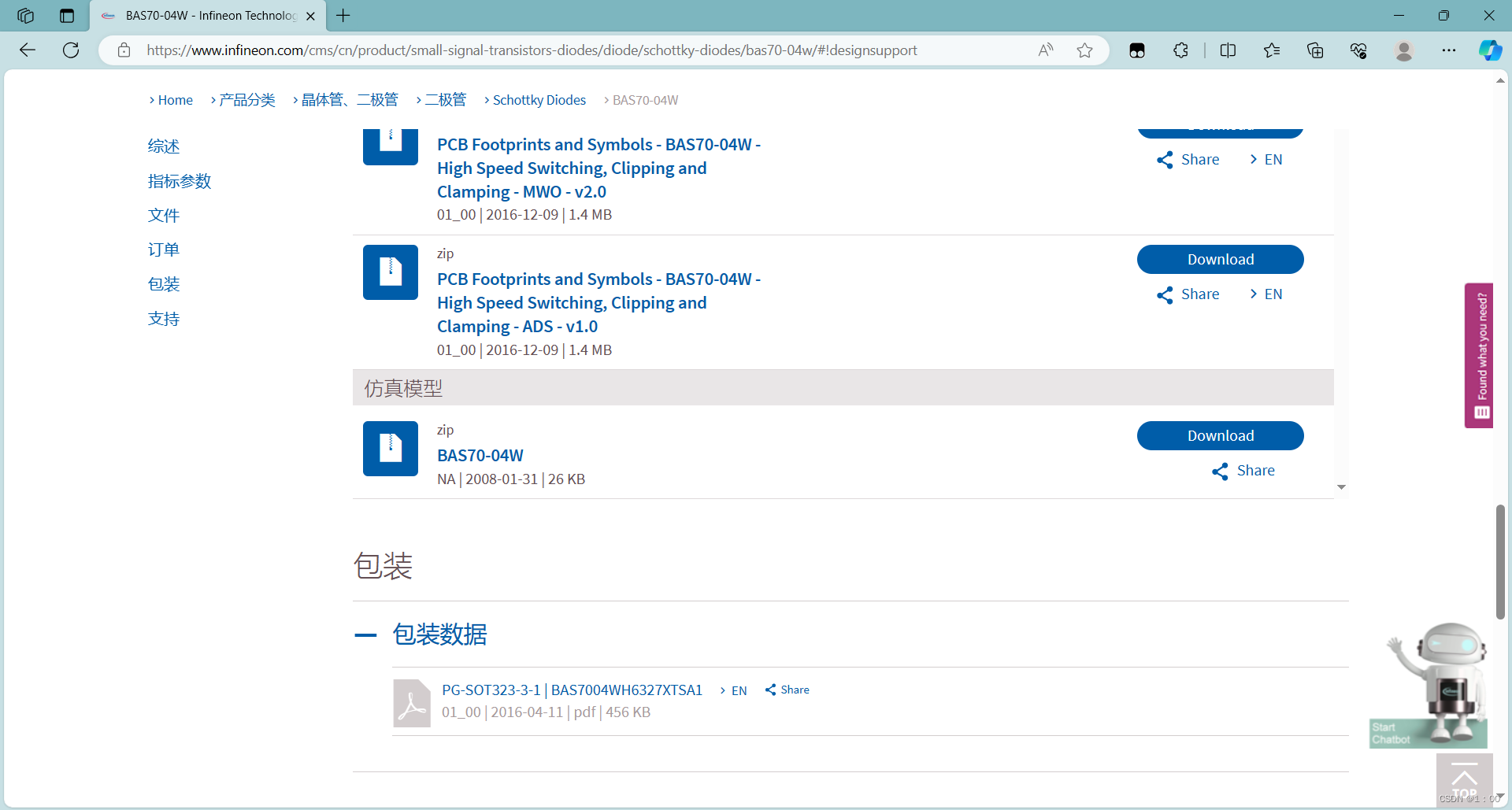Open PG-SOT323-3-1 BAS7004WH6327XTSA1 document
Image resolution: width=1512 pixels, height=810 pixels.
(572, 690)
